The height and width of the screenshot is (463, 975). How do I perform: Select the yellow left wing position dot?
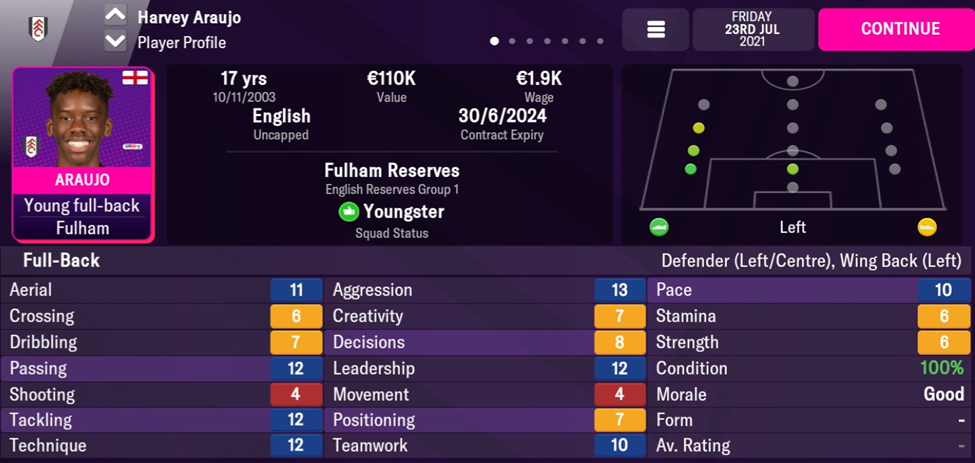[698, 128]
